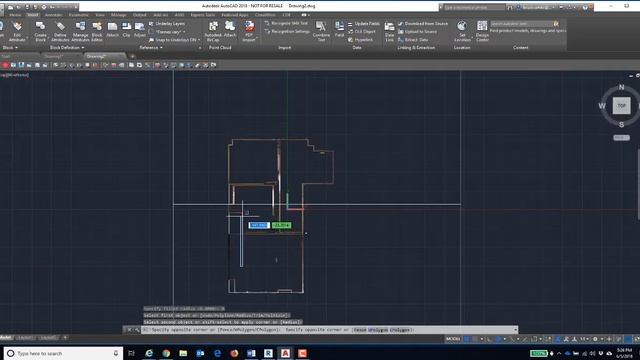Click ViewCube West compass label

pyautogui.click(x=602, y=106)
